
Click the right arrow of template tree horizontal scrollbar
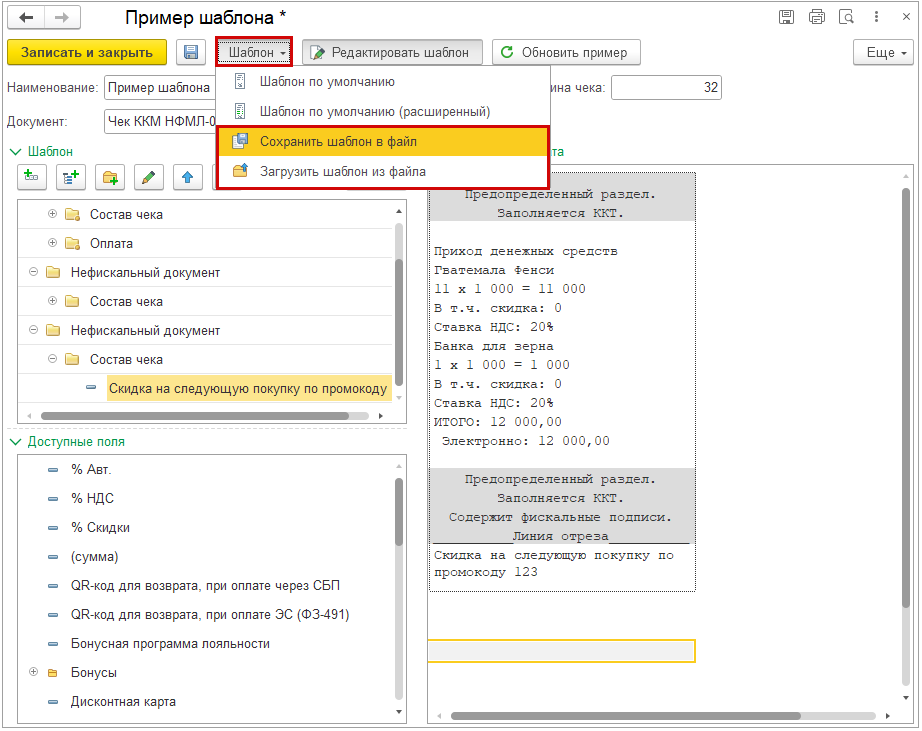pyautogui.click(x=380, y=416)
